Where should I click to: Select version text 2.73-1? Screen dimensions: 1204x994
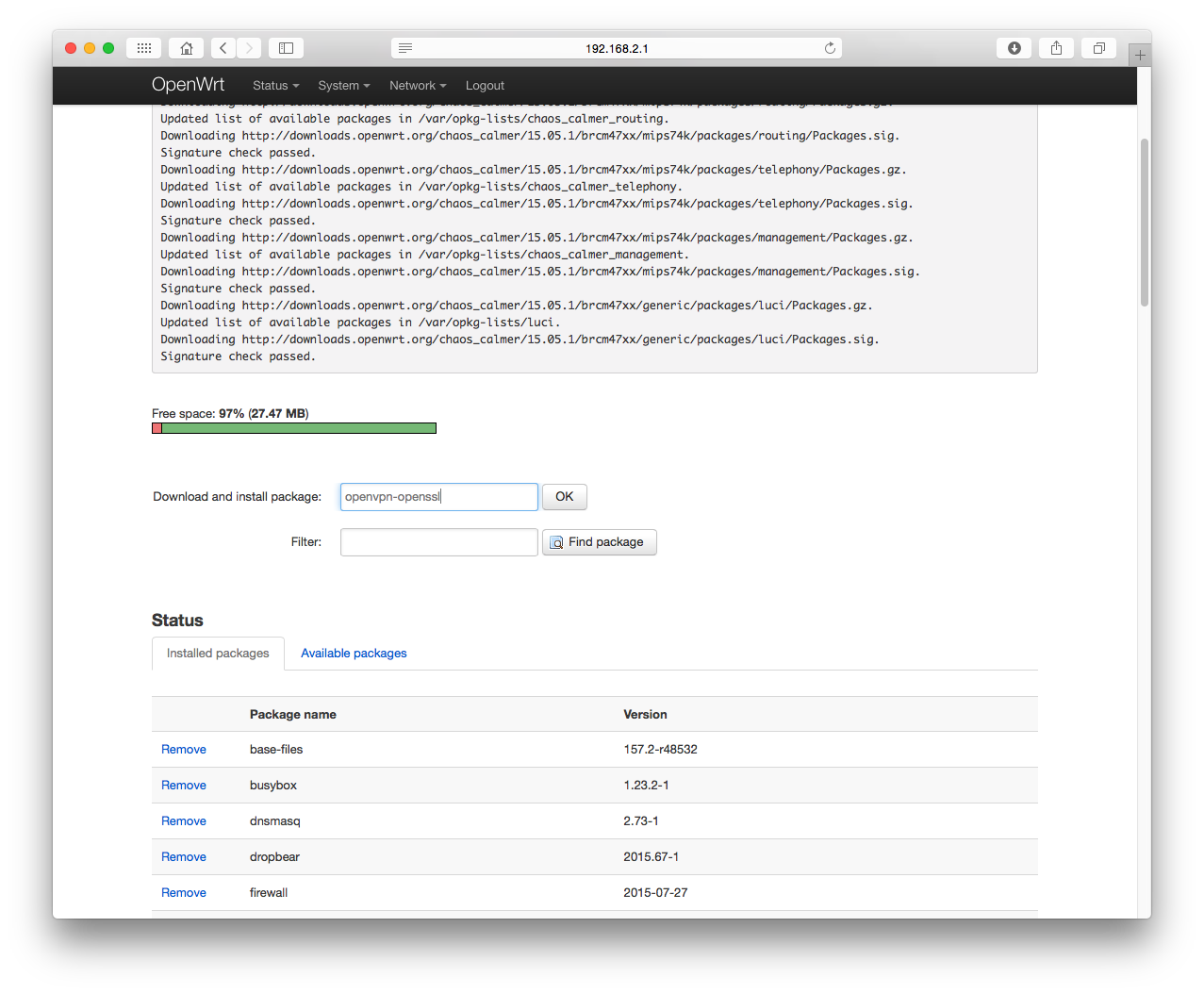(x=641, y=821)
